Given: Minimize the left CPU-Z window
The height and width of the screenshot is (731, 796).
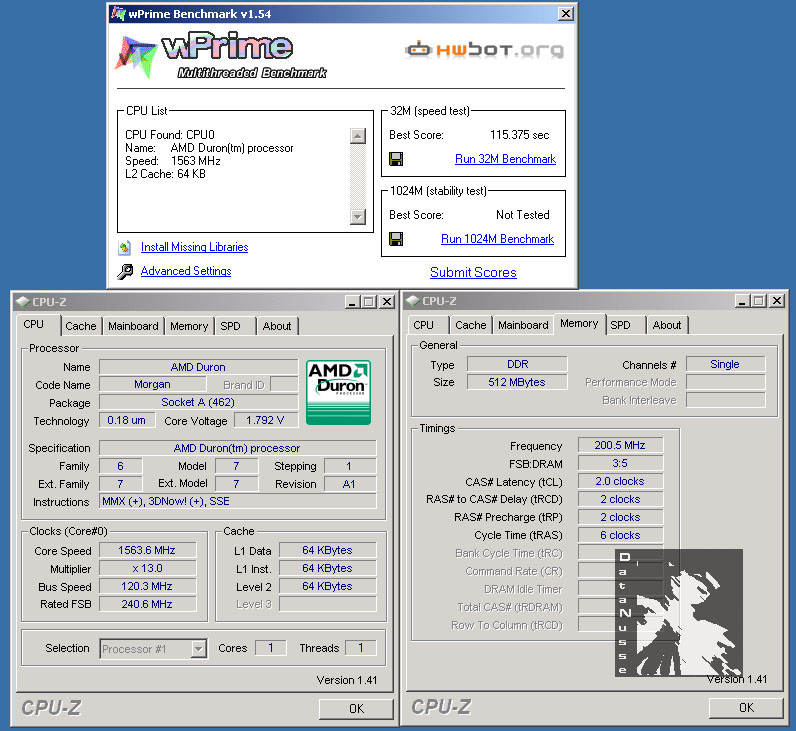Looking at the screenshot, I should click(x=352, y=302).
